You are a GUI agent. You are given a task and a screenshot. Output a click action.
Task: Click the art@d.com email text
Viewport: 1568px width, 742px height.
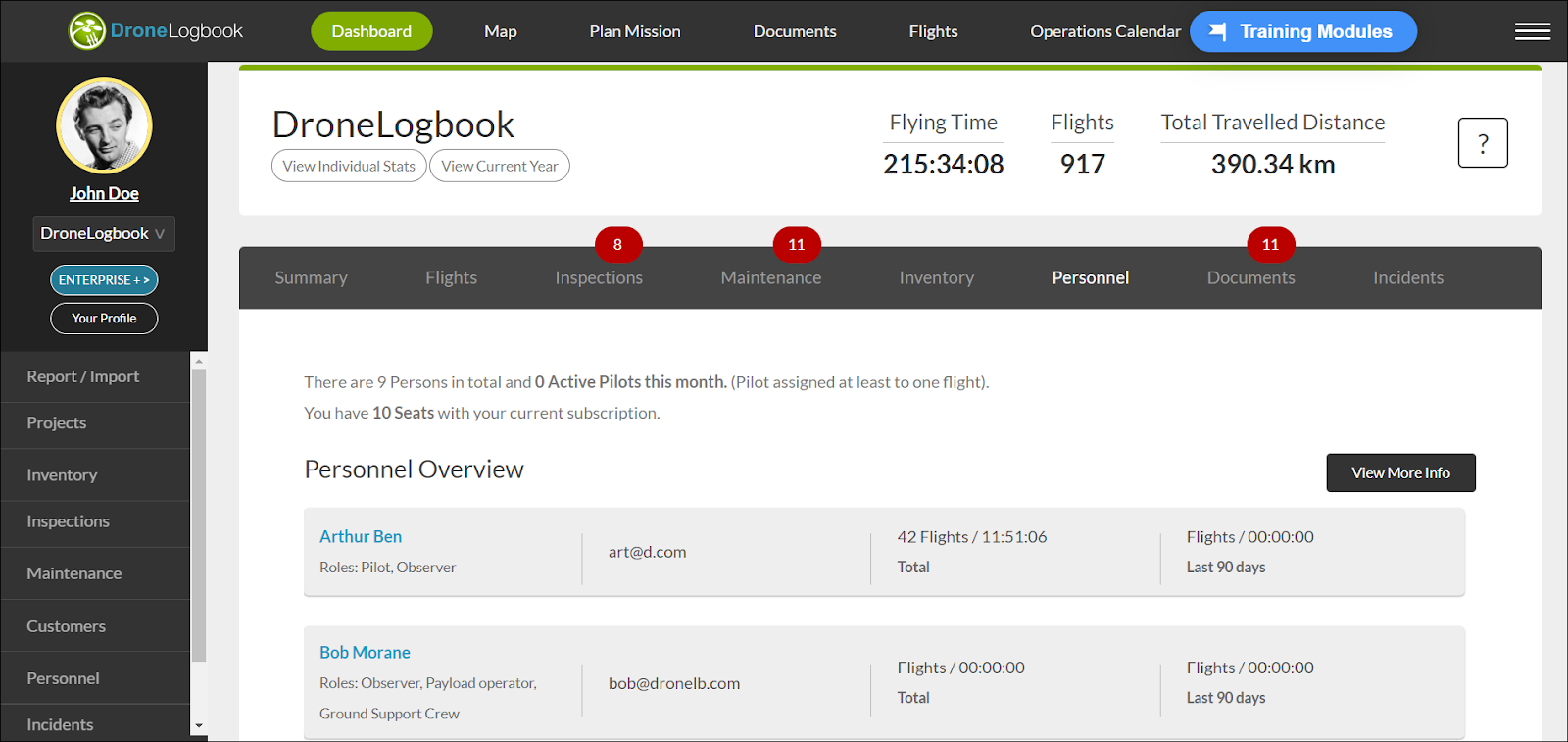pos(647,552)
